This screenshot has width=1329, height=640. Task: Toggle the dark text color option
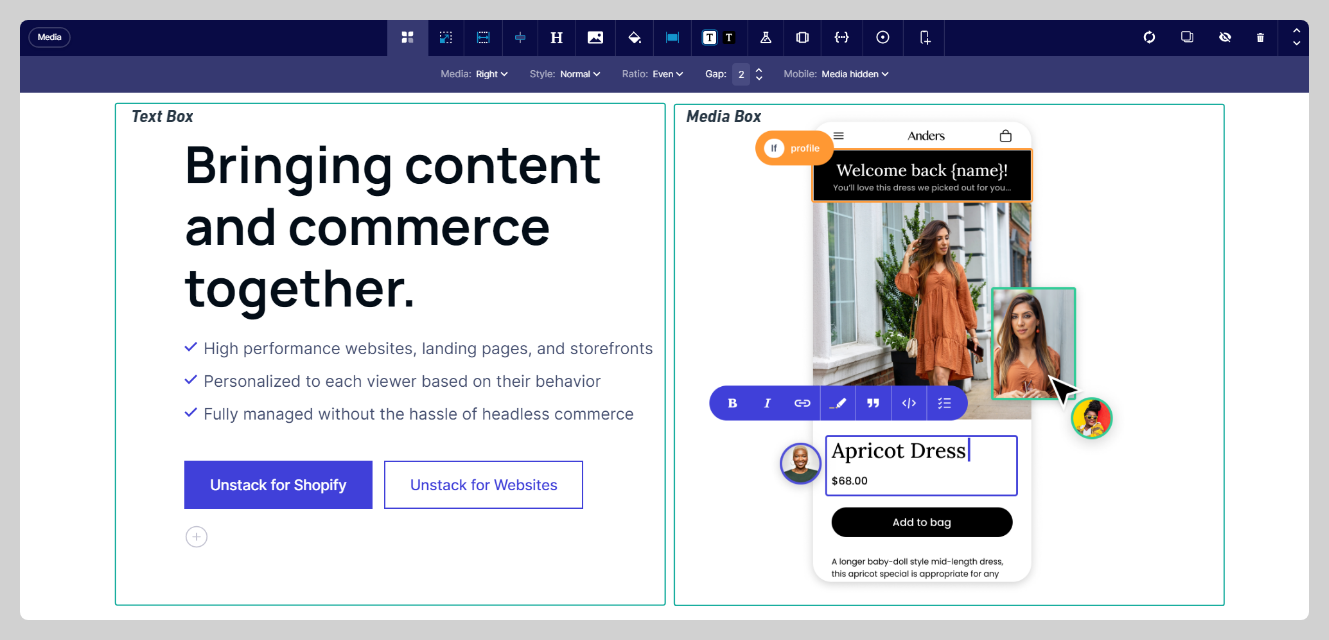click(x=729, y=38)
